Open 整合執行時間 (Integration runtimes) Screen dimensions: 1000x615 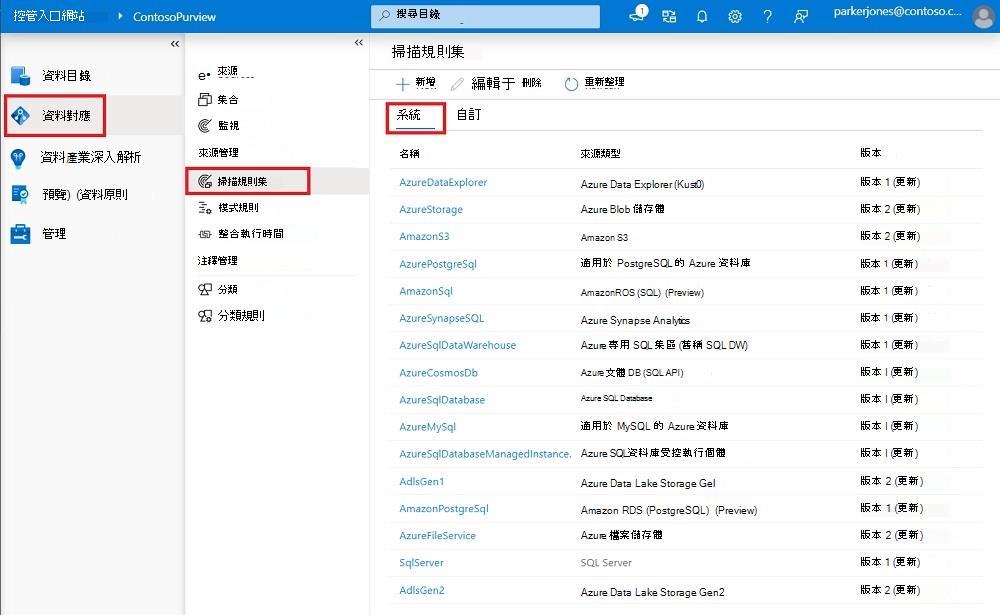point(251,233)
